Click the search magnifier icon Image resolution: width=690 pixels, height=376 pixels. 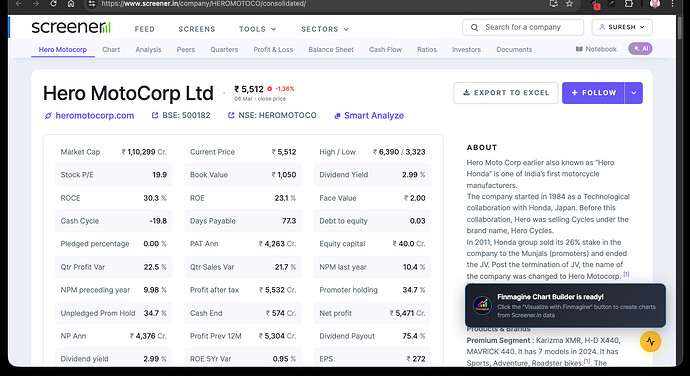tap(474, 27)
